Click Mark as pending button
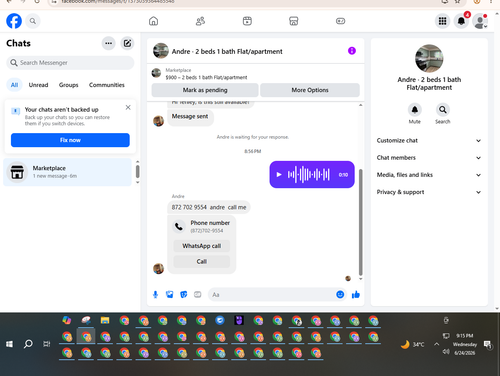The image size is (500, 376). [x=205, y=90]
